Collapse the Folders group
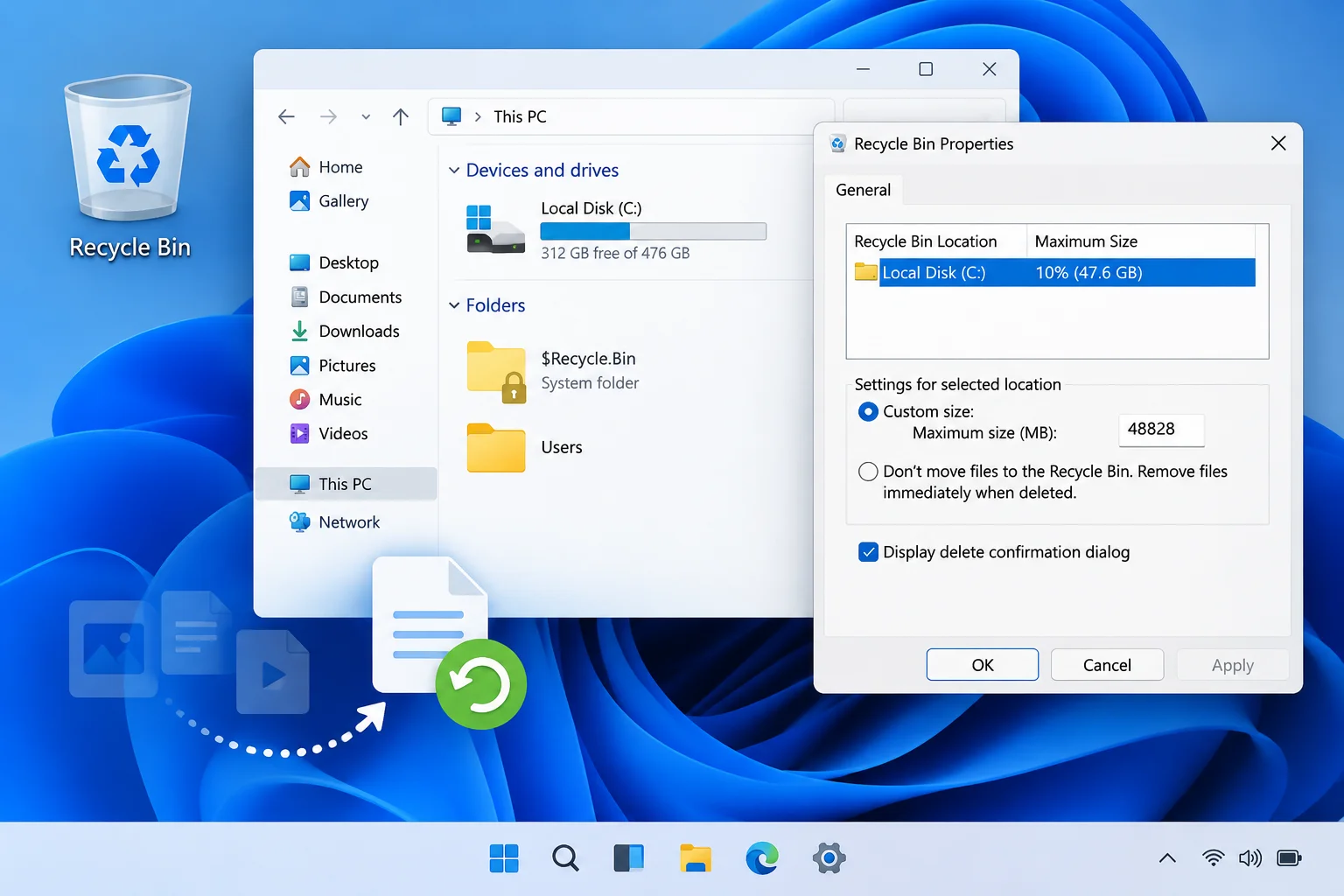 pyautogui.click(x=454, y=305)
